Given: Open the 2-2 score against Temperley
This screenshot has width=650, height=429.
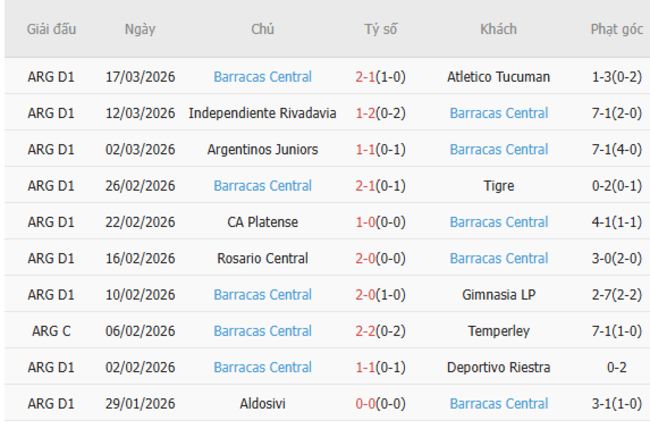Looking at the screenshot, I should point(380,331).
